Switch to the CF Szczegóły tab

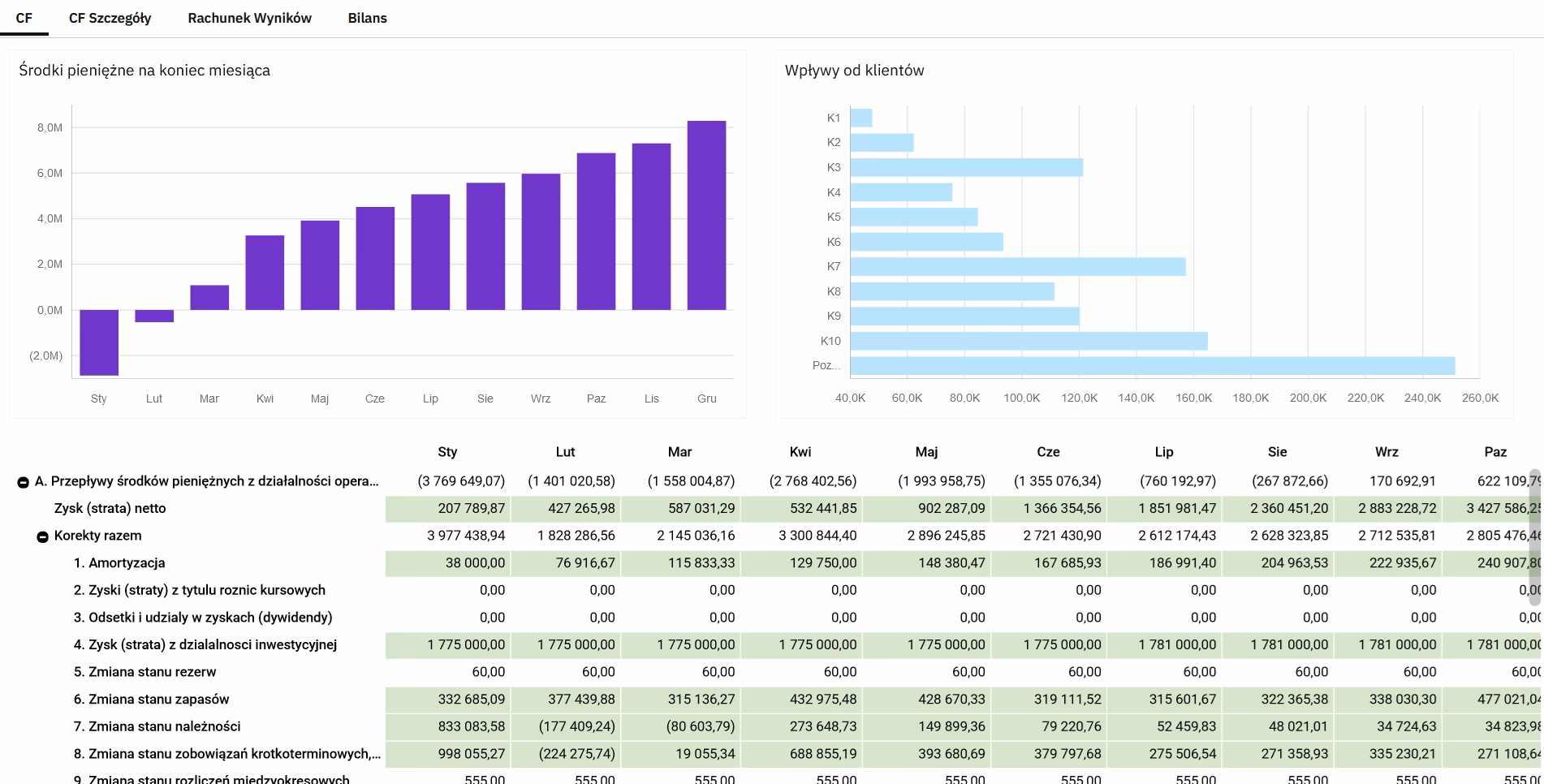(110, 18)
